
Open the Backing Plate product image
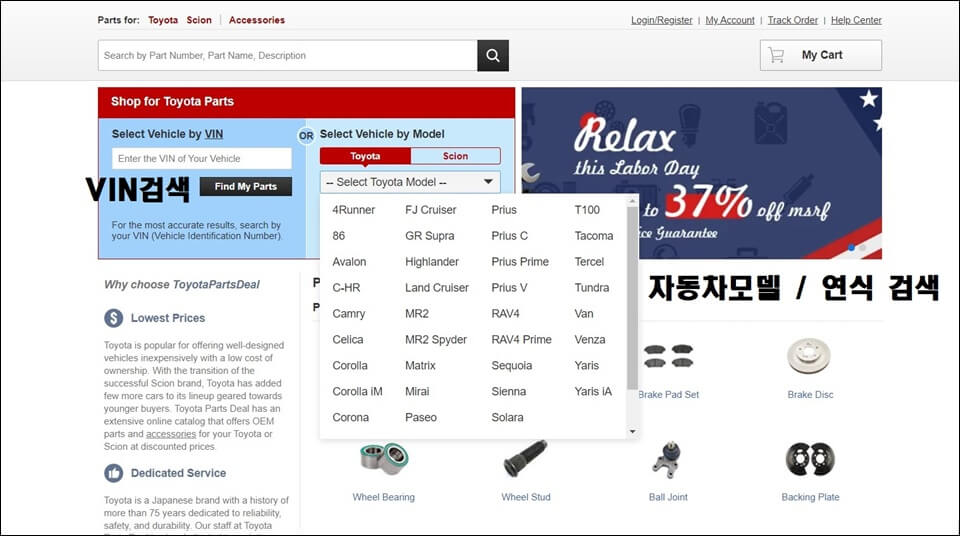click(x=810, y=459)
